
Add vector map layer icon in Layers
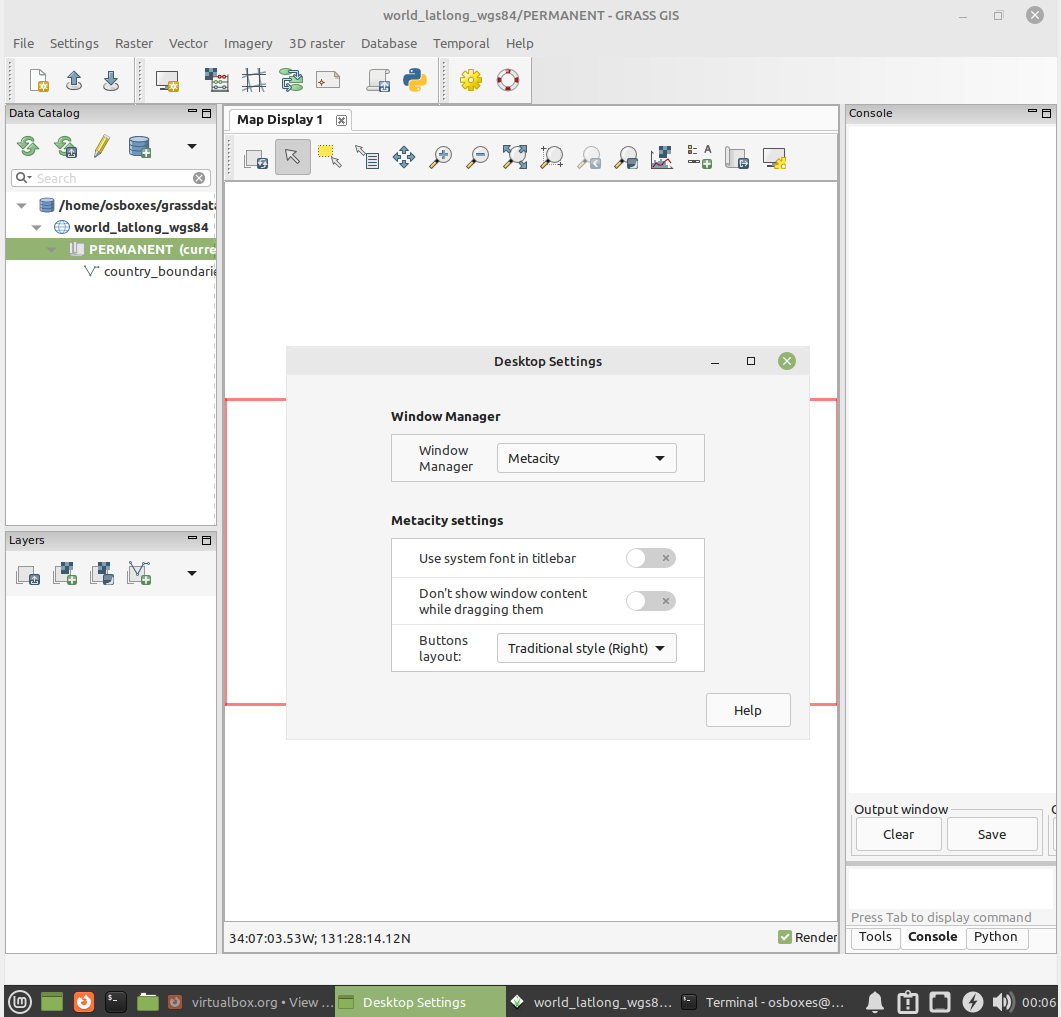pos(139,573)
